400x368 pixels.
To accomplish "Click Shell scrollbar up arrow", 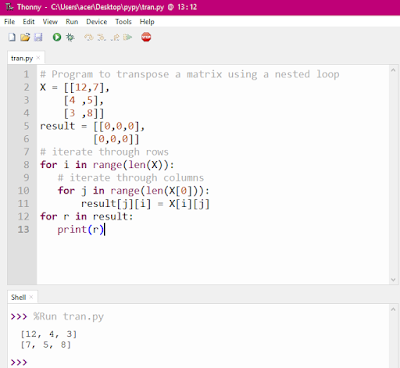I will 393,310.
